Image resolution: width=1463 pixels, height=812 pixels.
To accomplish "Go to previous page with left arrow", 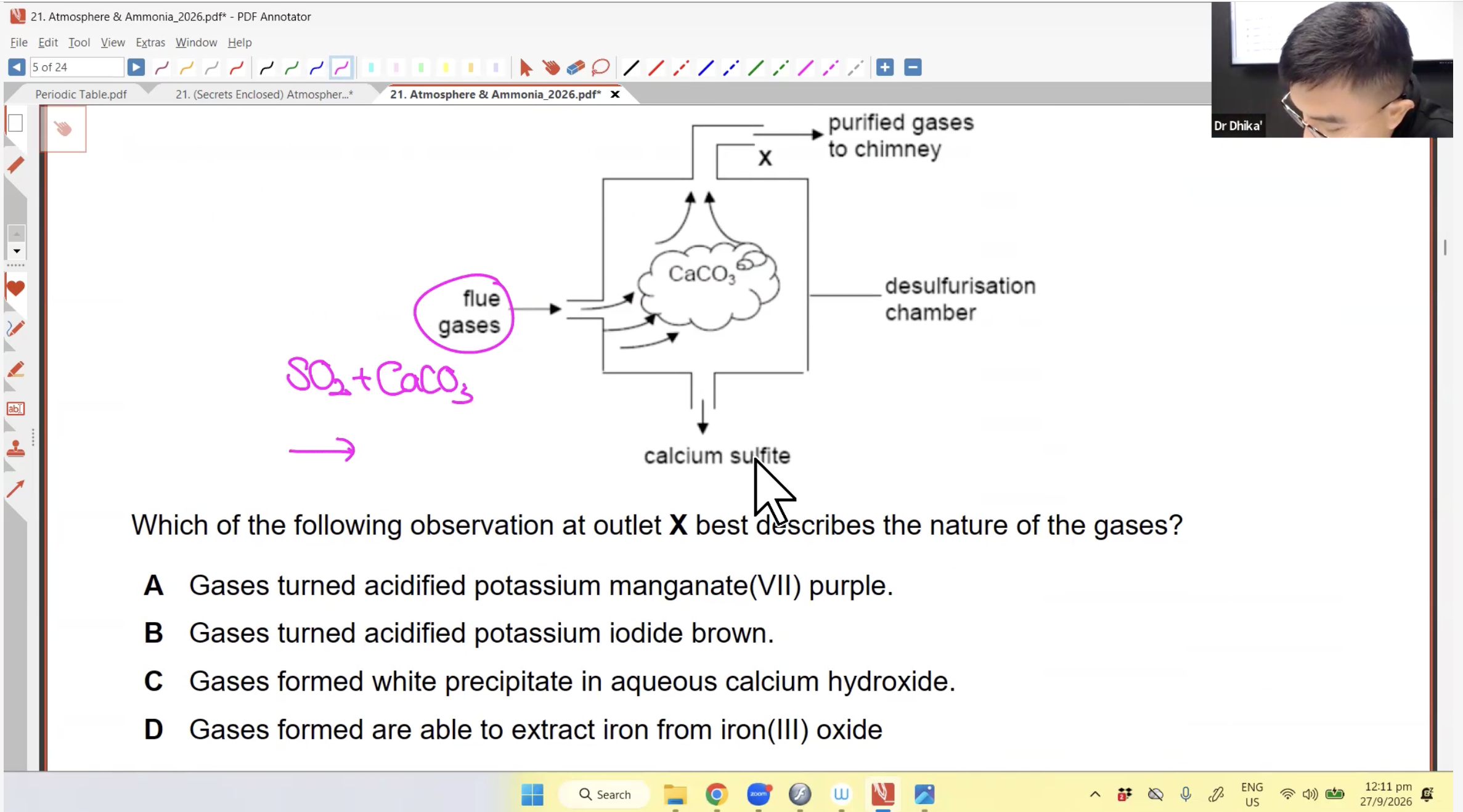I will pos(17,67).
